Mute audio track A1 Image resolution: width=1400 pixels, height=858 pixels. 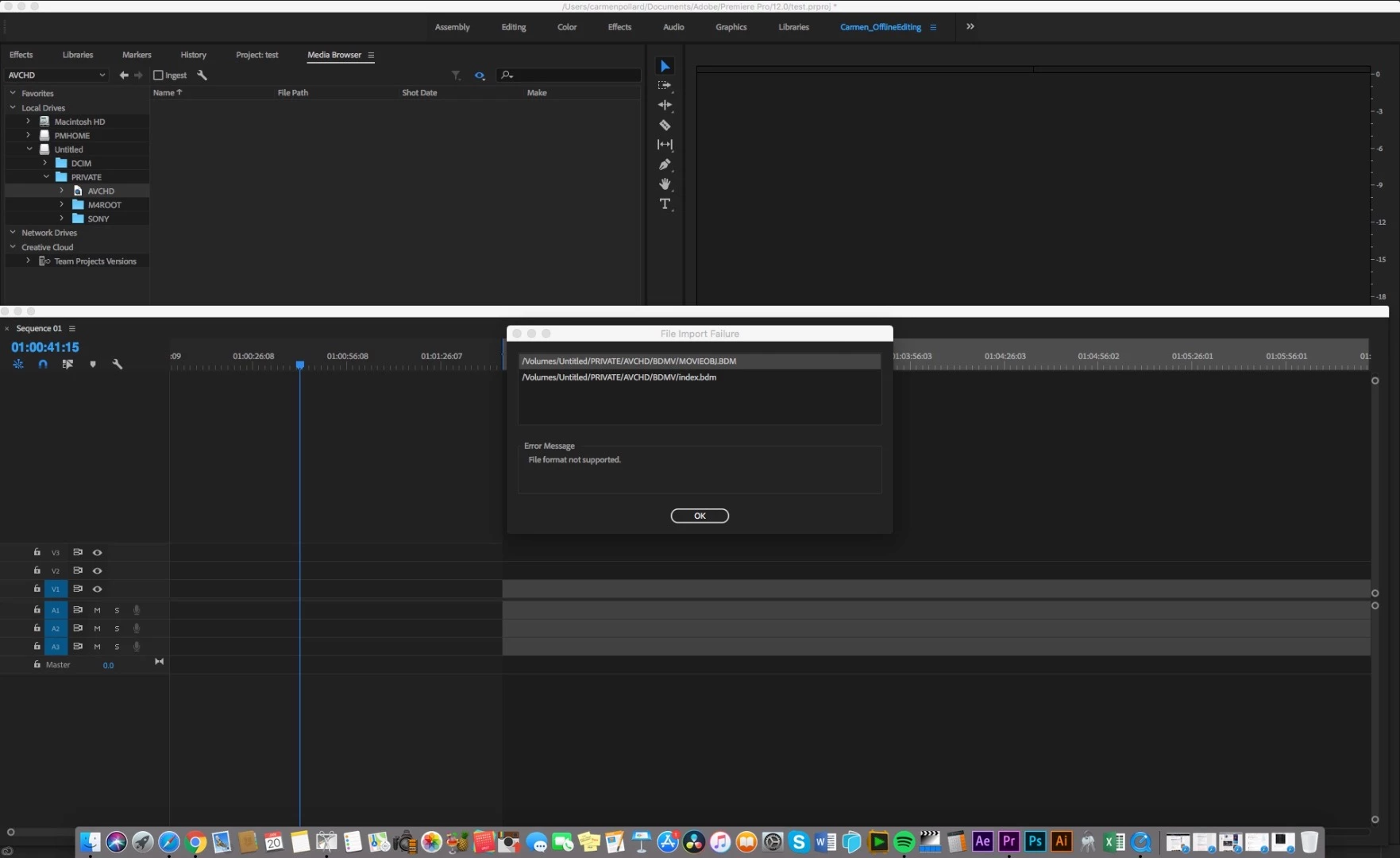pos(97,610)
